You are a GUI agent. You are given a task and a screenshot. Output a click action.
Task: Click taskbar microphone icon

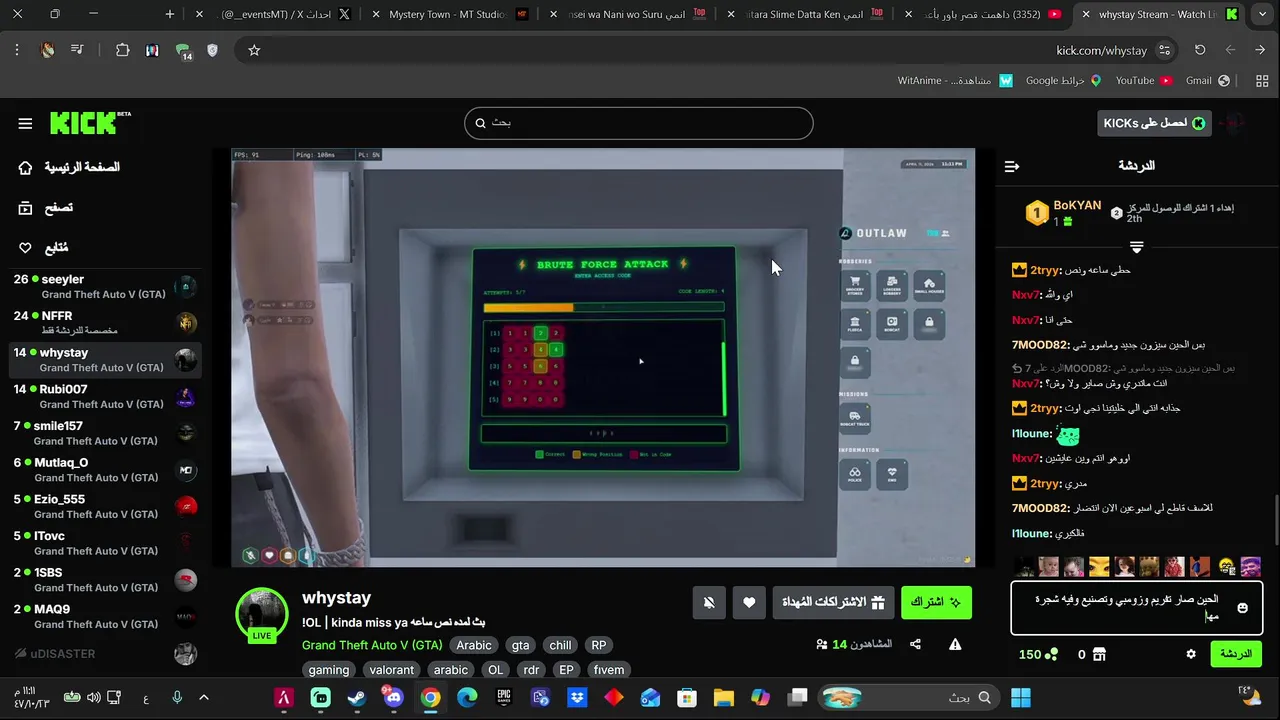[x=177, y=697]
